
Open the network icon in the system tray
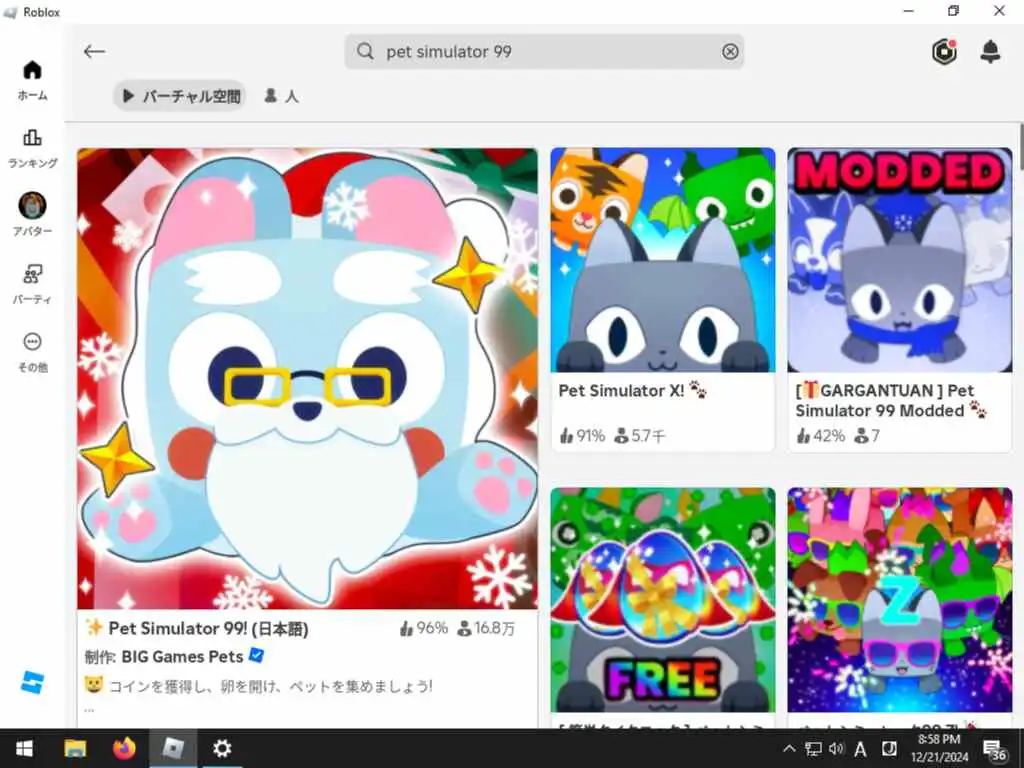(x=813, y=748)
